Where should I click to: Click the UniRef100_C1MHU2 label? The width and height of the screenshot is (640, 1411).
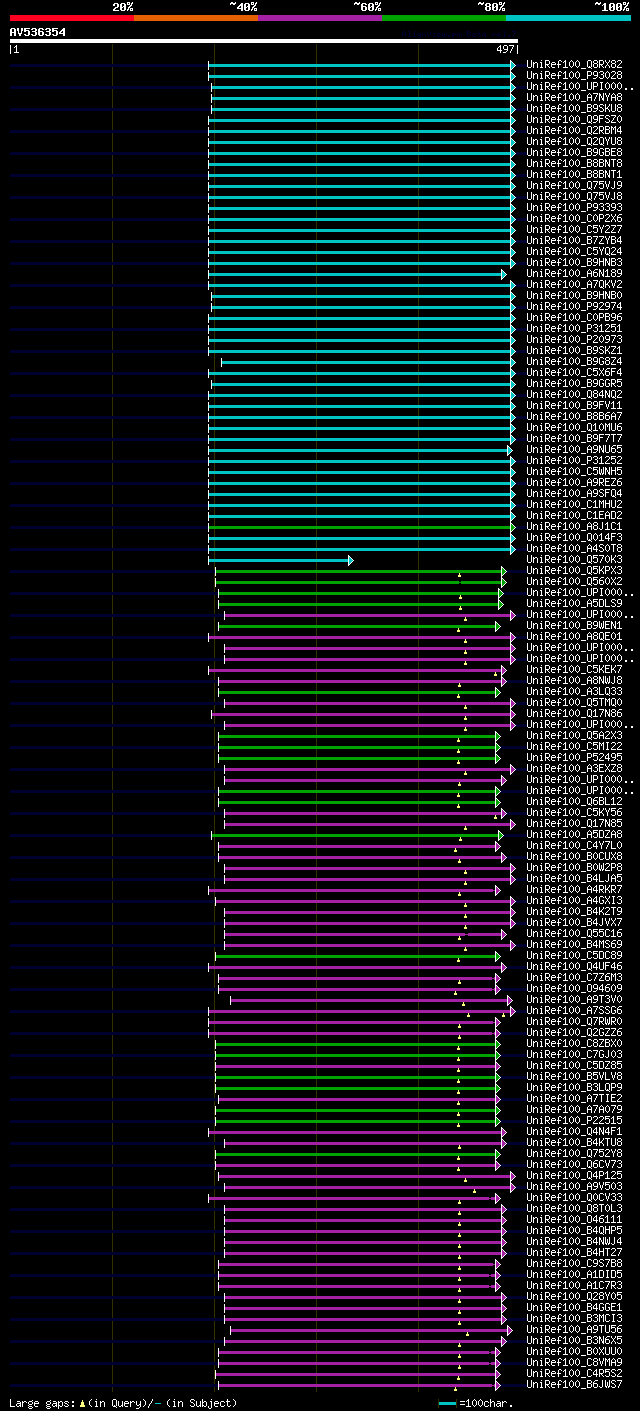point(574,505)
